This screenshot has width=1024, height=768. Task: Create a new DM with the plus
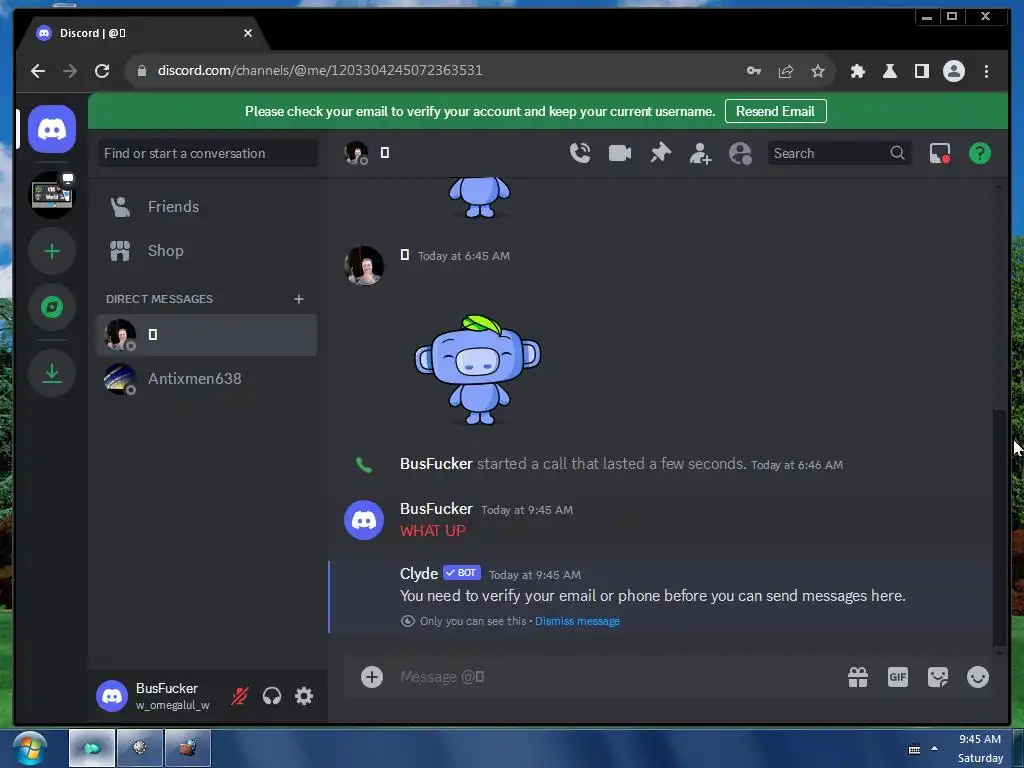tap(298, 298)
